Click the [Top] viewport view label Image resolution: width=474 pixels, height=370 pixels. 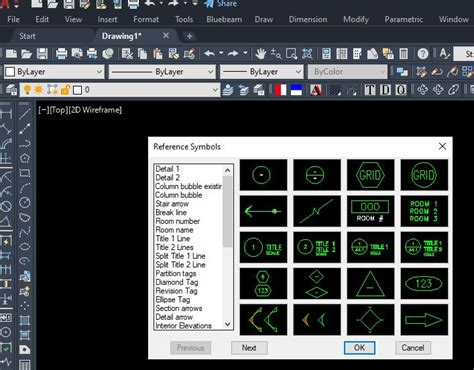coord(58,110)
